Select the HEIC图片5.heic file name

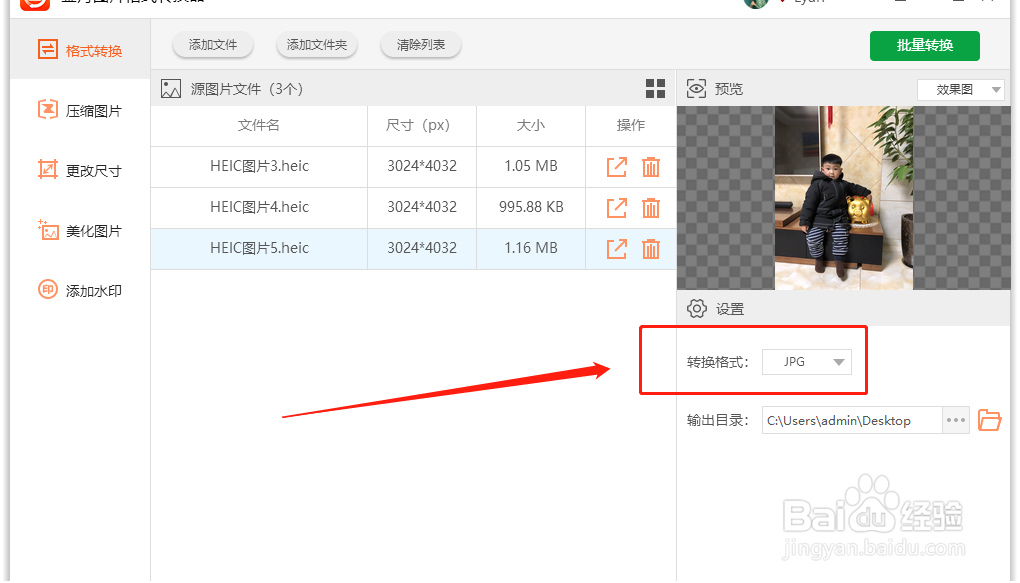click(259, 248)
